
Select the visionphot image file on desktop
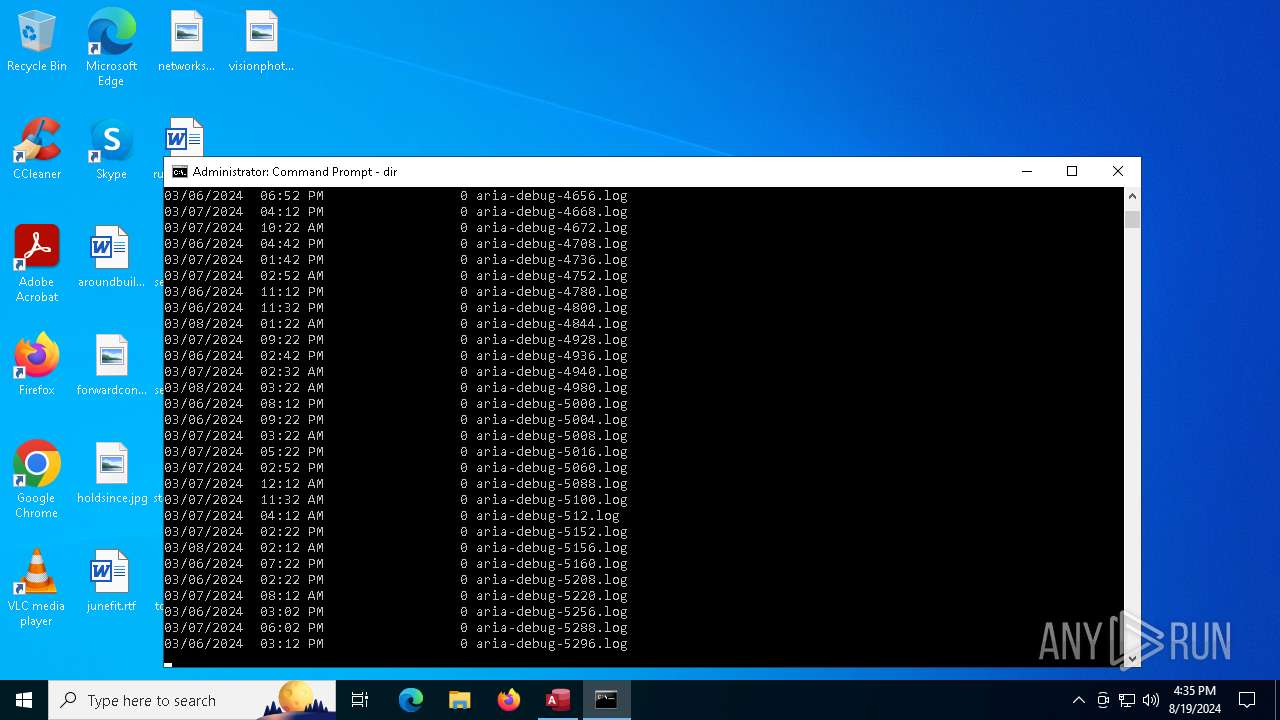261,42
